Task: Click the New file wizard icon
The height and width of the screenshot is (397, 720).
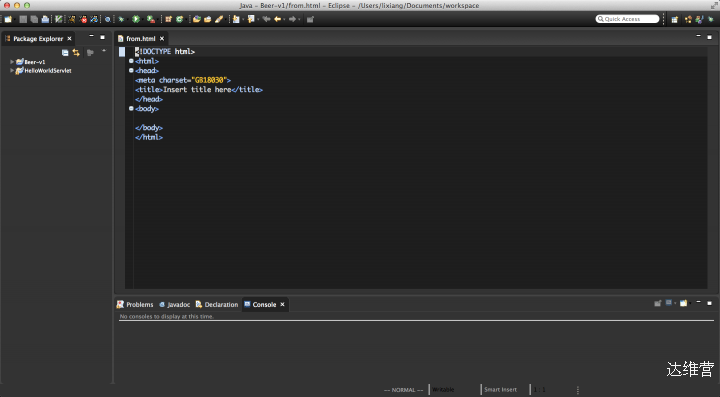Action: [x=8, y=19]
